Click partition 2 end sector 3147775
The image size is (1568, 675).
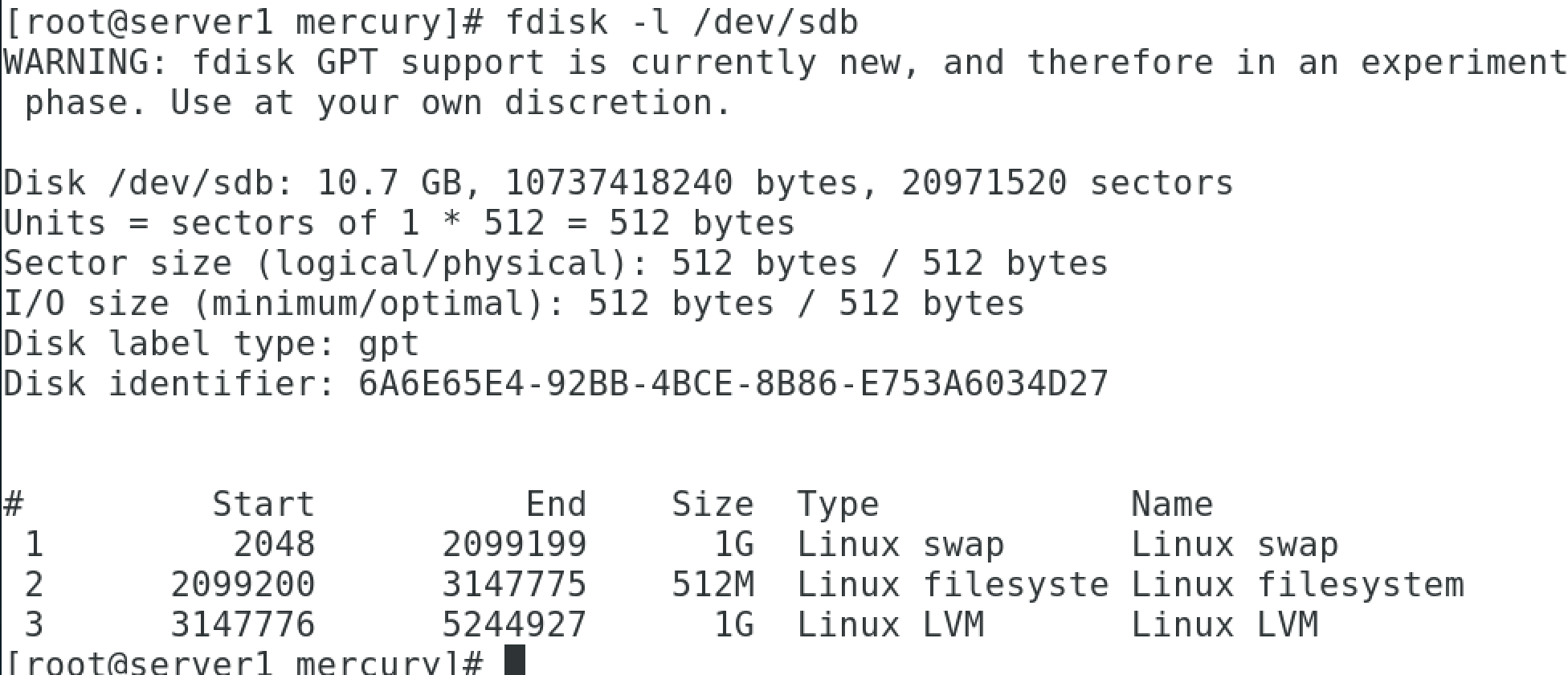(514, 584)
